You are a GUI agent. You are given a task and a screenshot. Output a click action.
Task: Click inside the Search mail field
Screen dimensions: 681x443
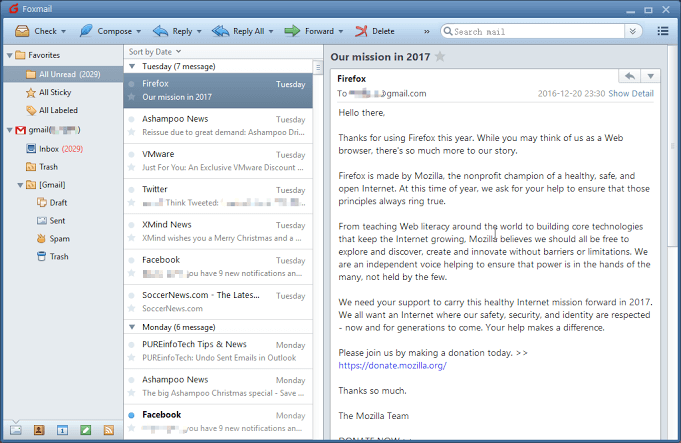pos(538,31)
